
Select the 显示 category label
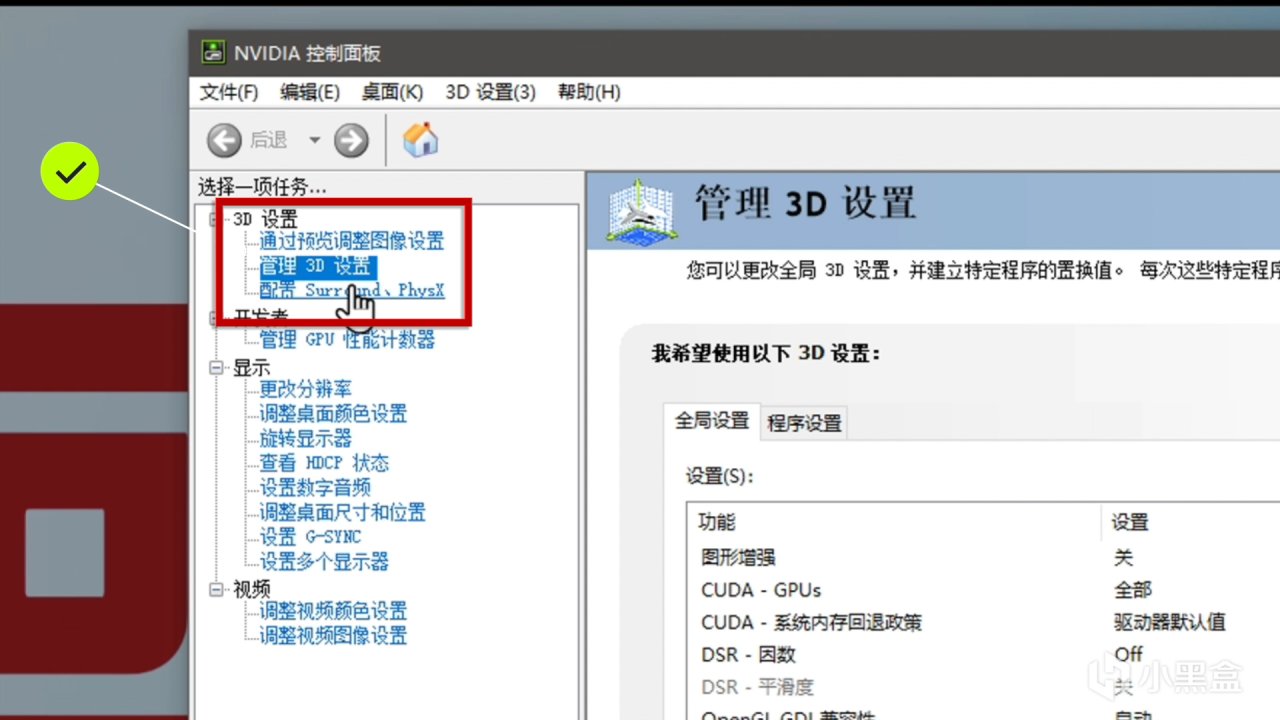point(251,368)
